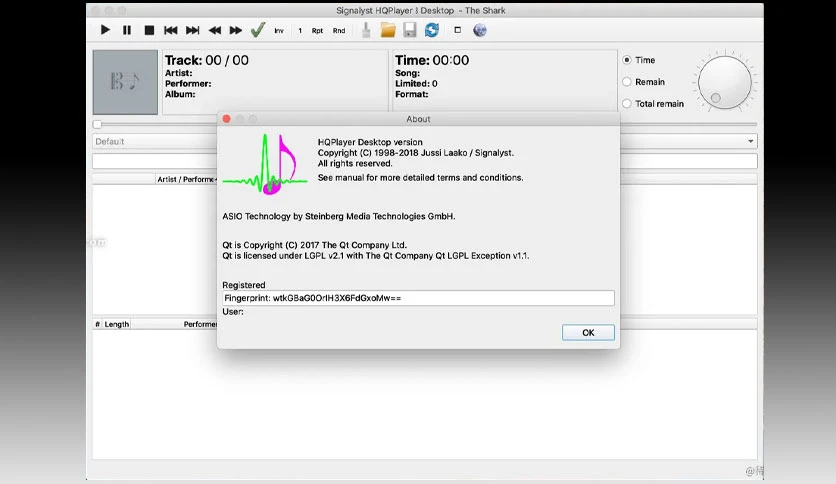Click the HQPlayer logo in About dialog
This screenshot has height=484, width=836.
pyautogui.click(x=265, y=164)
